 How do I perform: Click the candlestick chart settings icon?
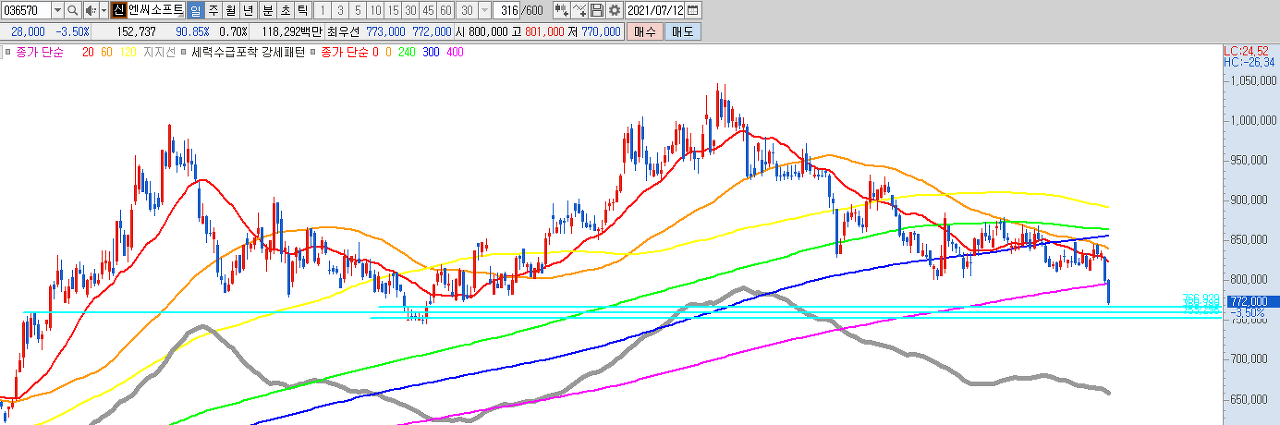[560, 10]
